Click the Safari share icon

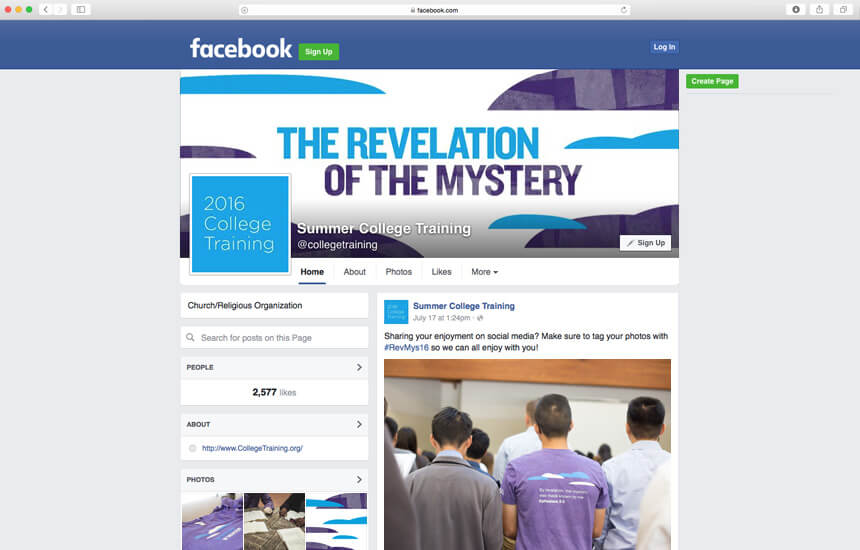(x=819, y=9)
